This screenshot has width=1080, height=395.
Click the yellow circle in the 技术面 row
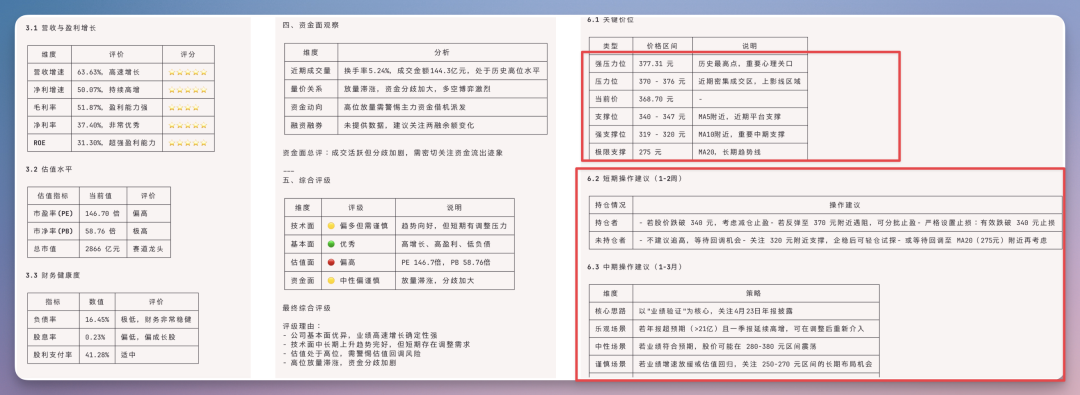(331, 225)
